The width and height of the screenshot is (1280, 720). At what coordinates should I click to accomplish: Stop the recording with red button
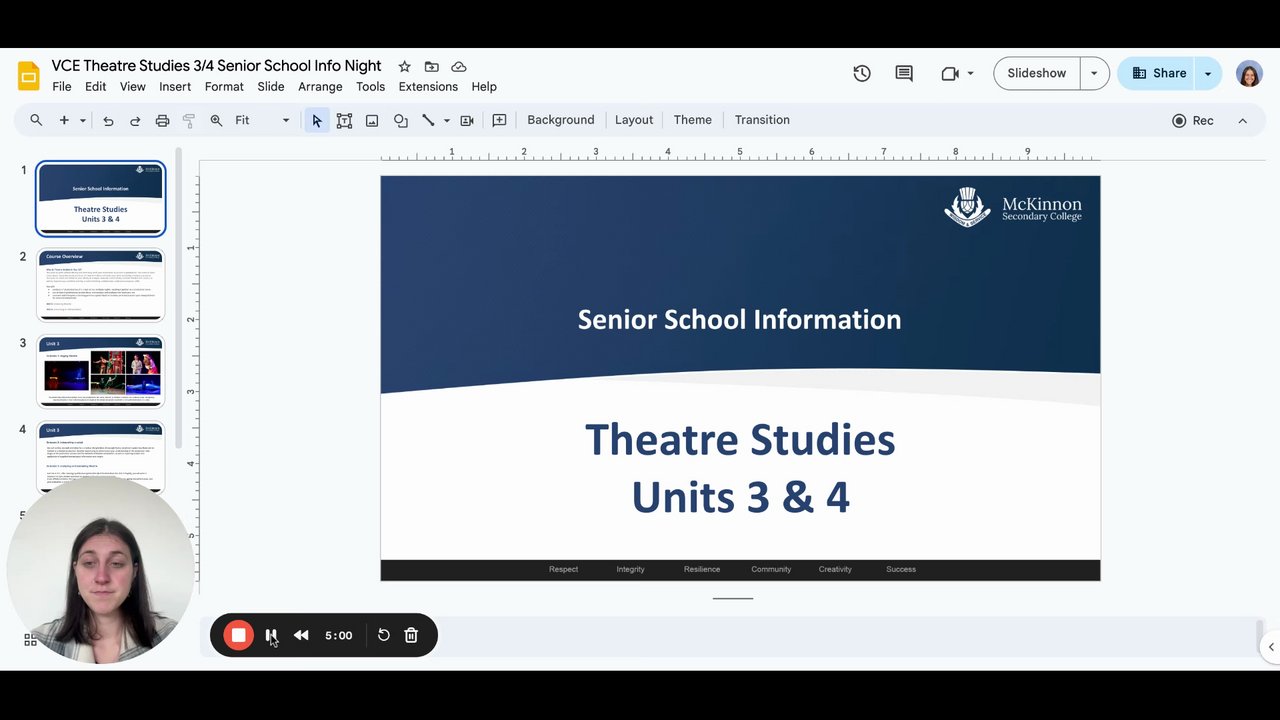pyautogui.click(x=238, y=635)
